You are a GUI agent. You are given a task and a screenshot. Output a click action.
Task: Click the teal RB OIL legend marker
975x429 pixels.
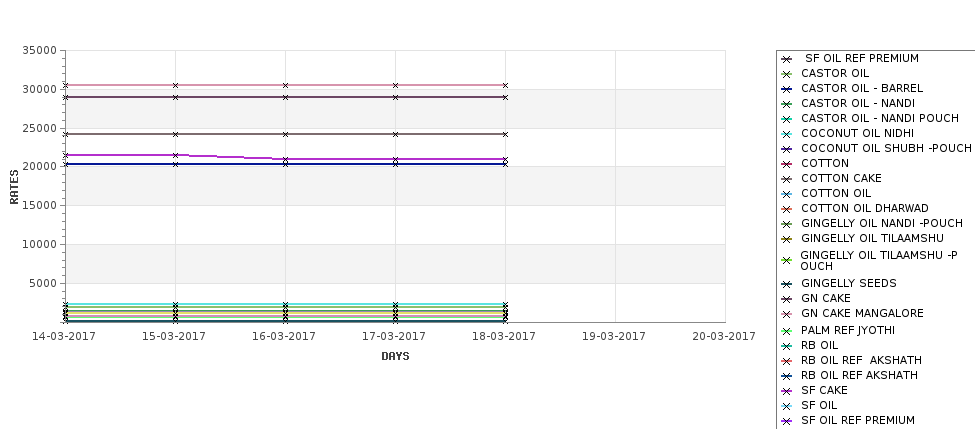pos(787,346)
